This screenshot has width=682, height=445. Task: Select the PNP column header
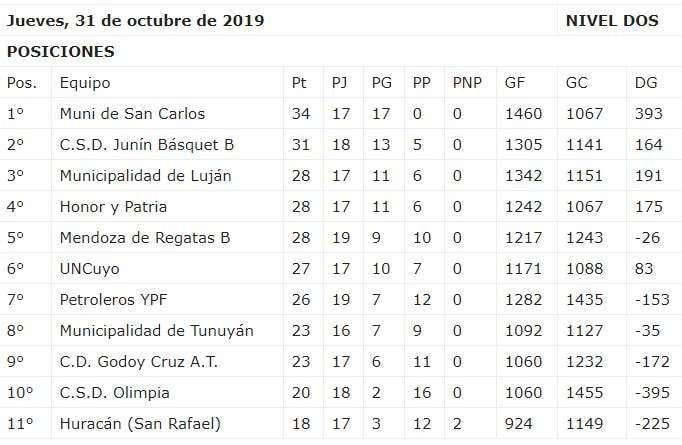click(467, 83)
